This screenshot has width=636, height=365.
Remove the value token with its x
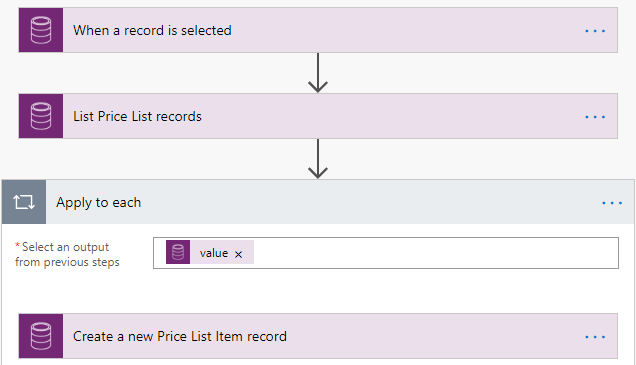pos(238,254)
